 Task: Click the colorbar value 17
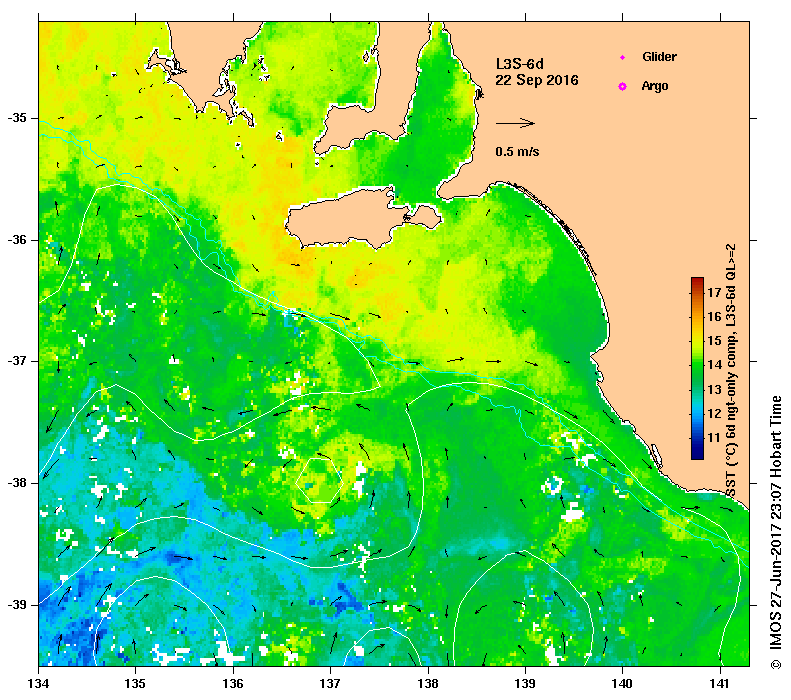click(x=714, y=293)
